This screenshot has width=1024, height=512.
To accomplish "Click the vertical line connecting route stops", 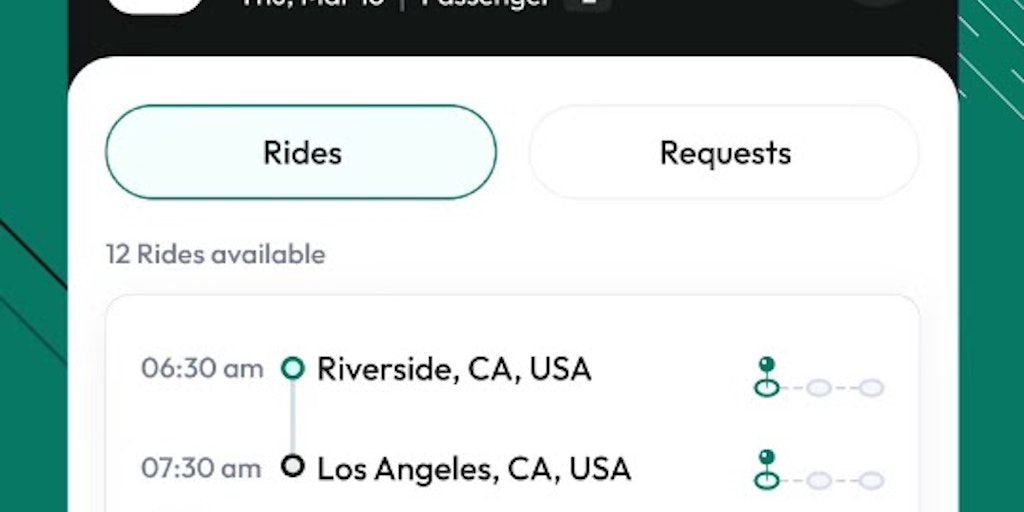I will (292, 418).
